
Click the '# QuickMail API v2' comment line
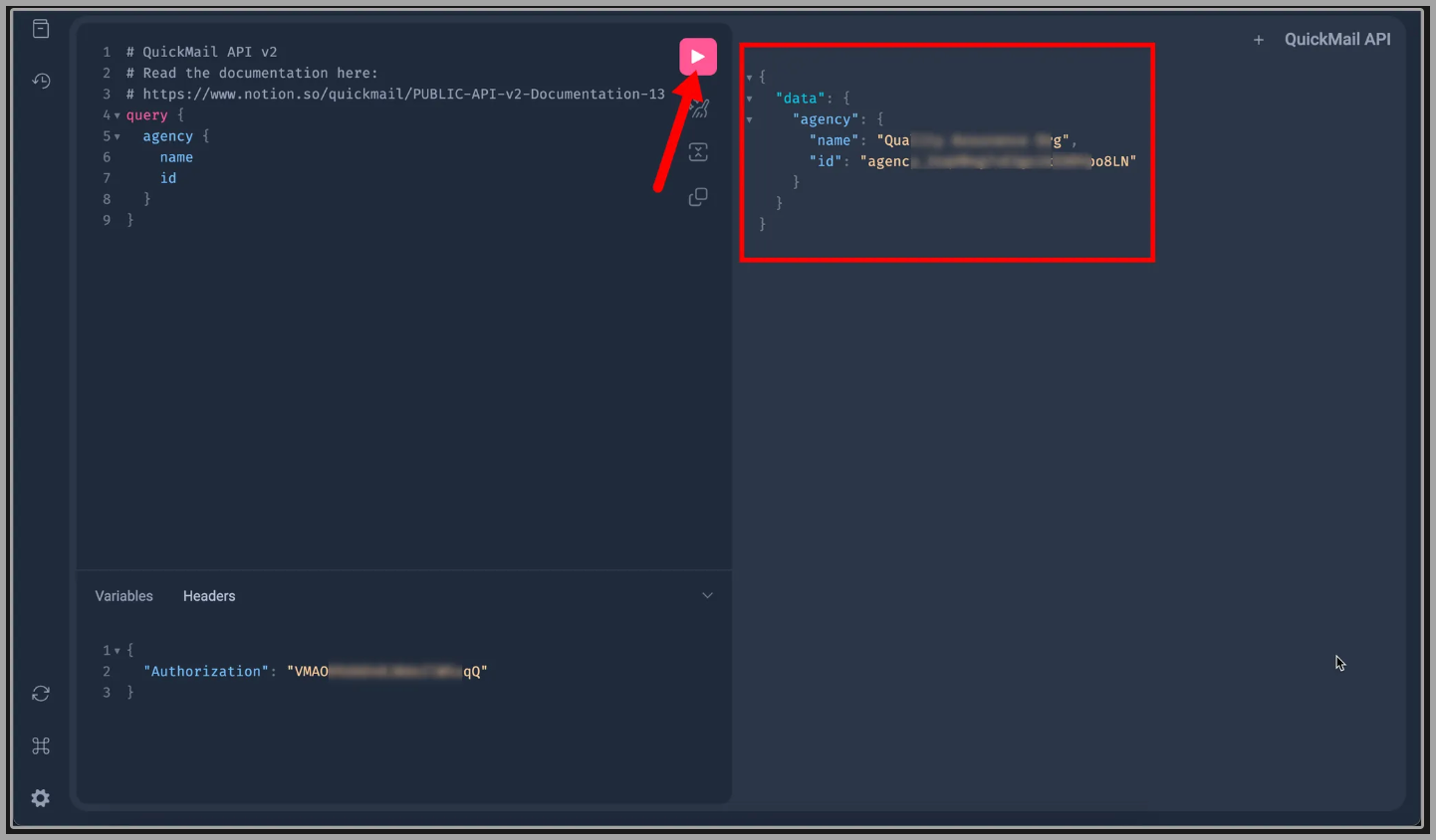pos(202,52)
